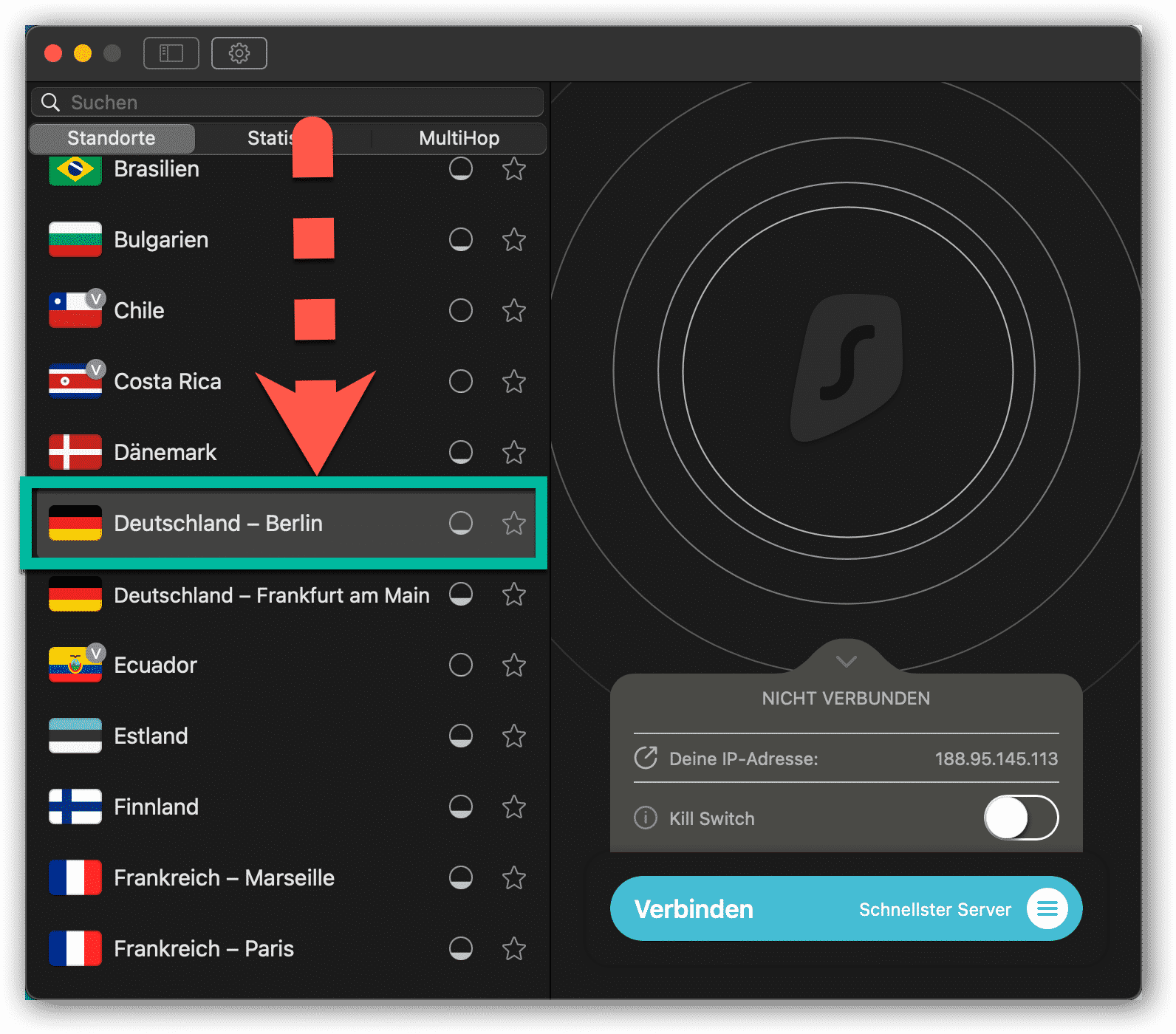Click load indicator for Frankfurt am Main

click(x=461, y=594)
